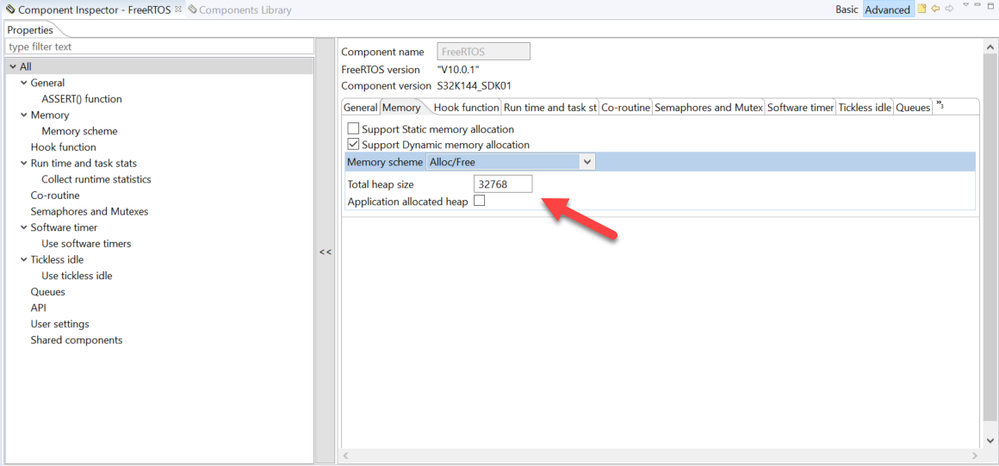Click the horizontal scrollbar left arrow
This screenshot has width=999, height=466.
(347, 455)
